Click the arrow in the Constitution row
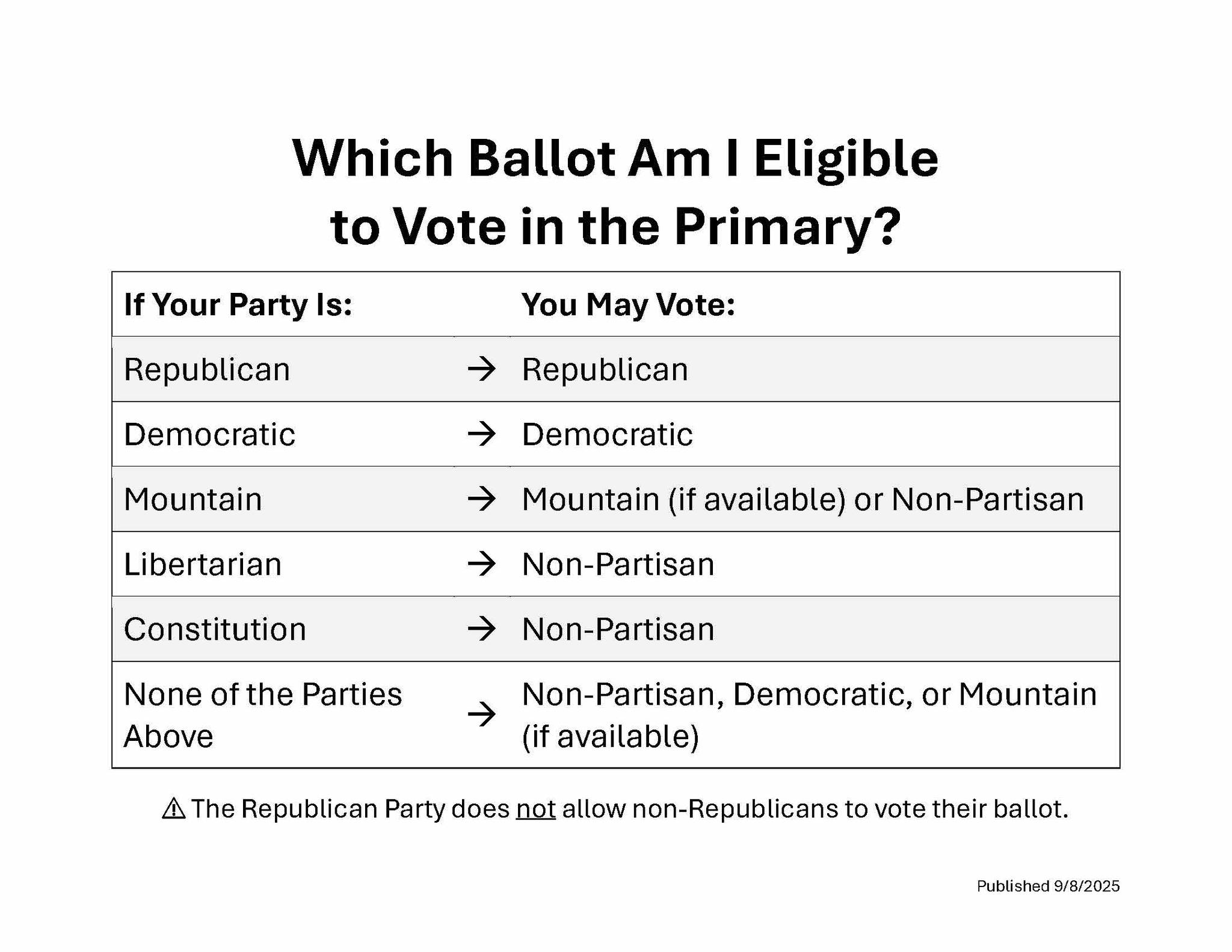Viewport: 1232px width, 952px height. 481,628
